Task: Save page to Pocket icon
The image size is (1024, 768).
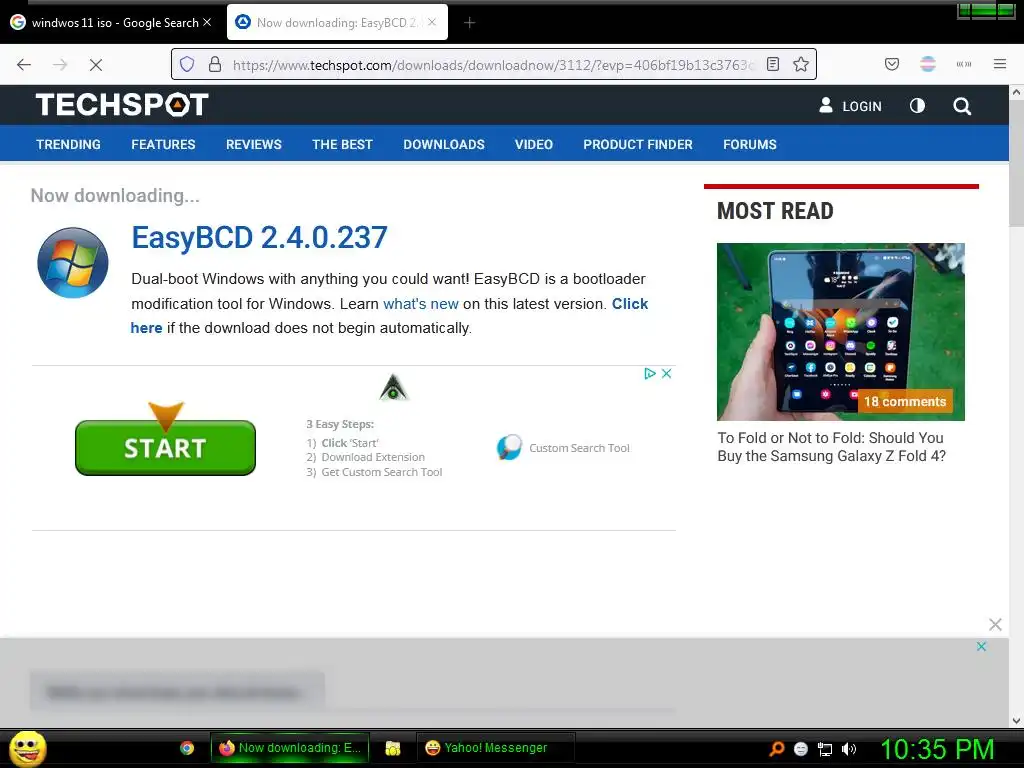Action: 892,64
